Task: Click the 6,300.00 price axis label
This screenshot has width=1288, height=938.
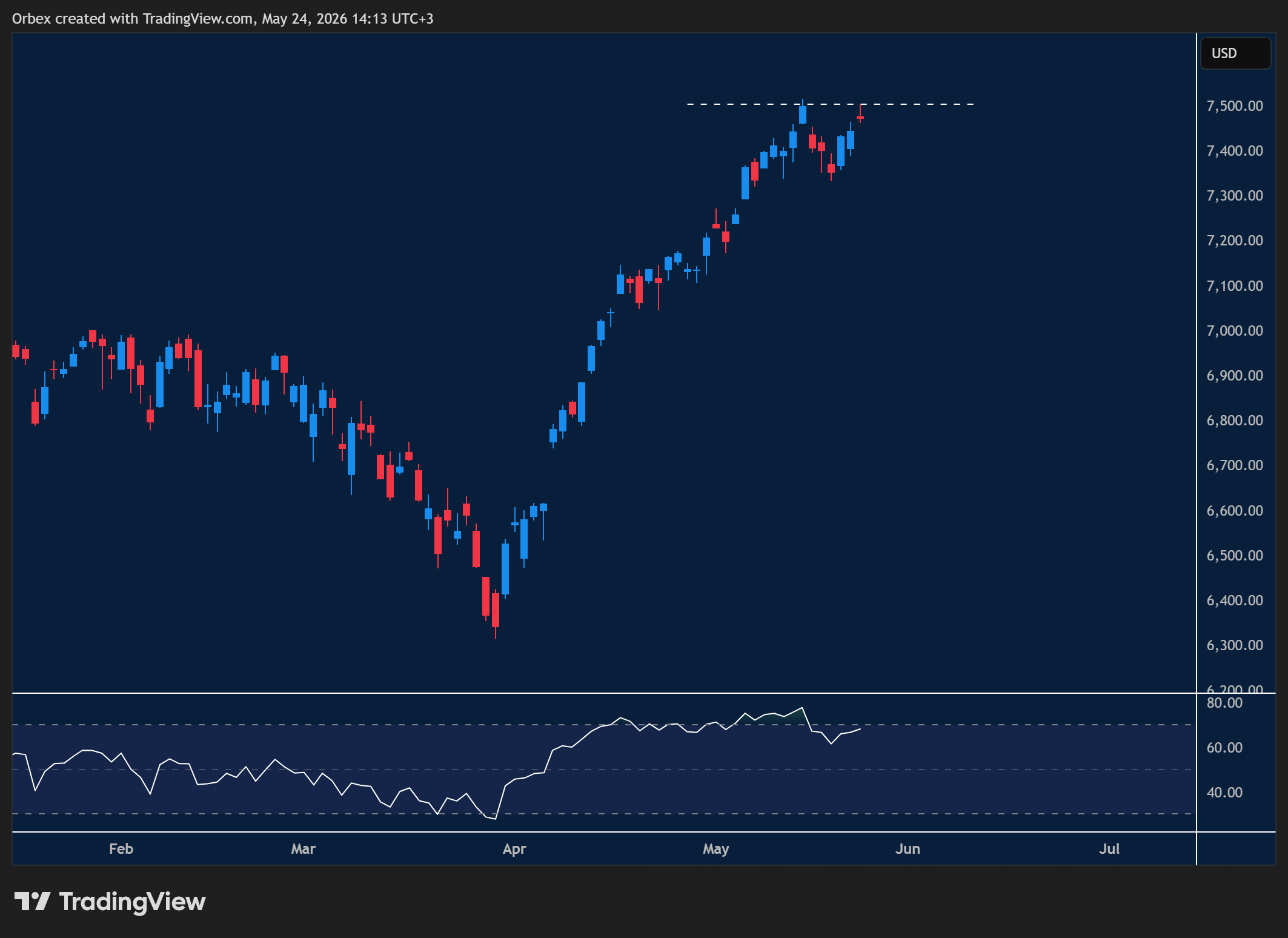Action: 1235,645
